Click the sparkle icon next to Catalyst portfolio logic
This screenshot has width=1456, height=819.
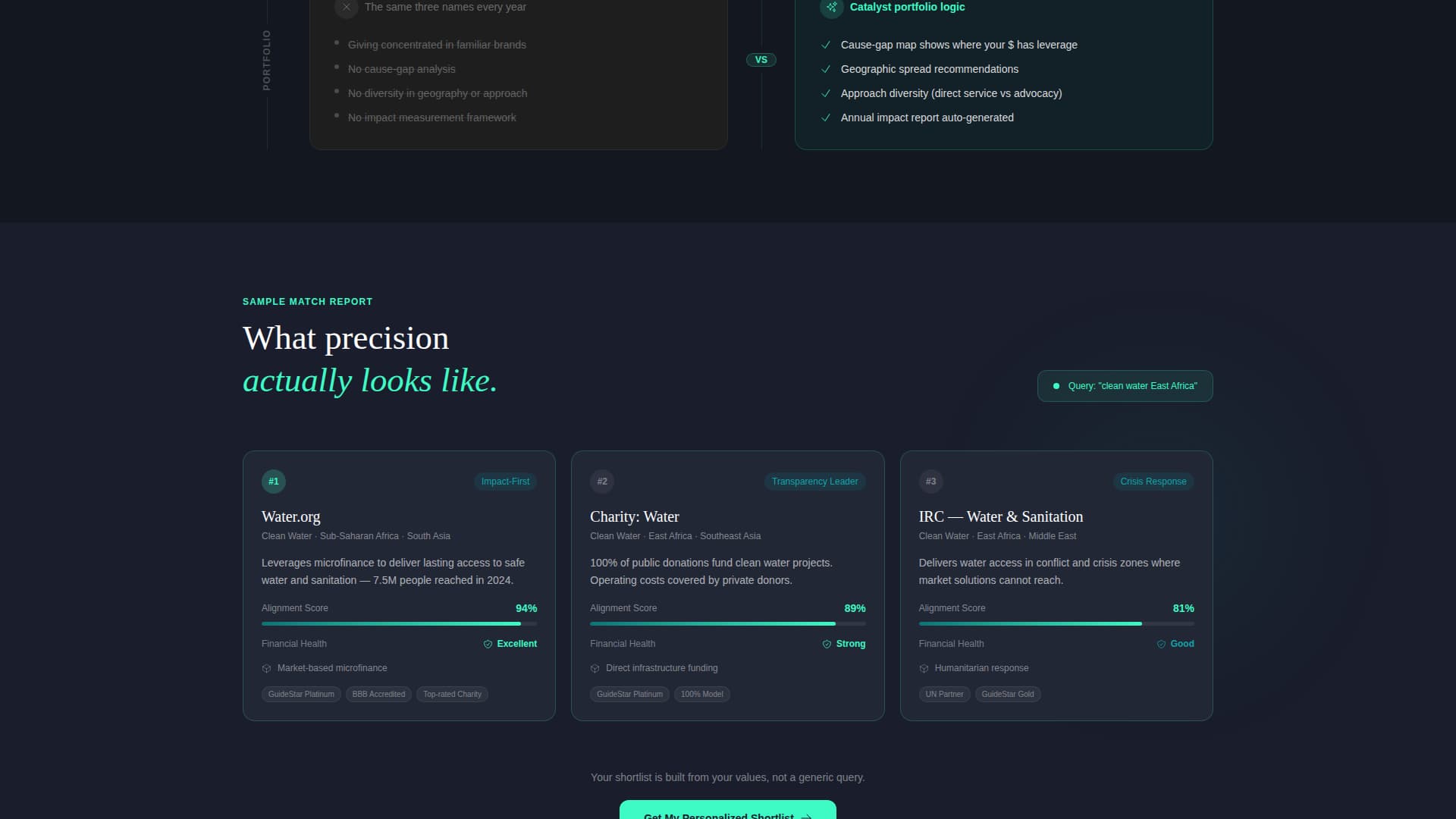point(832,7)
